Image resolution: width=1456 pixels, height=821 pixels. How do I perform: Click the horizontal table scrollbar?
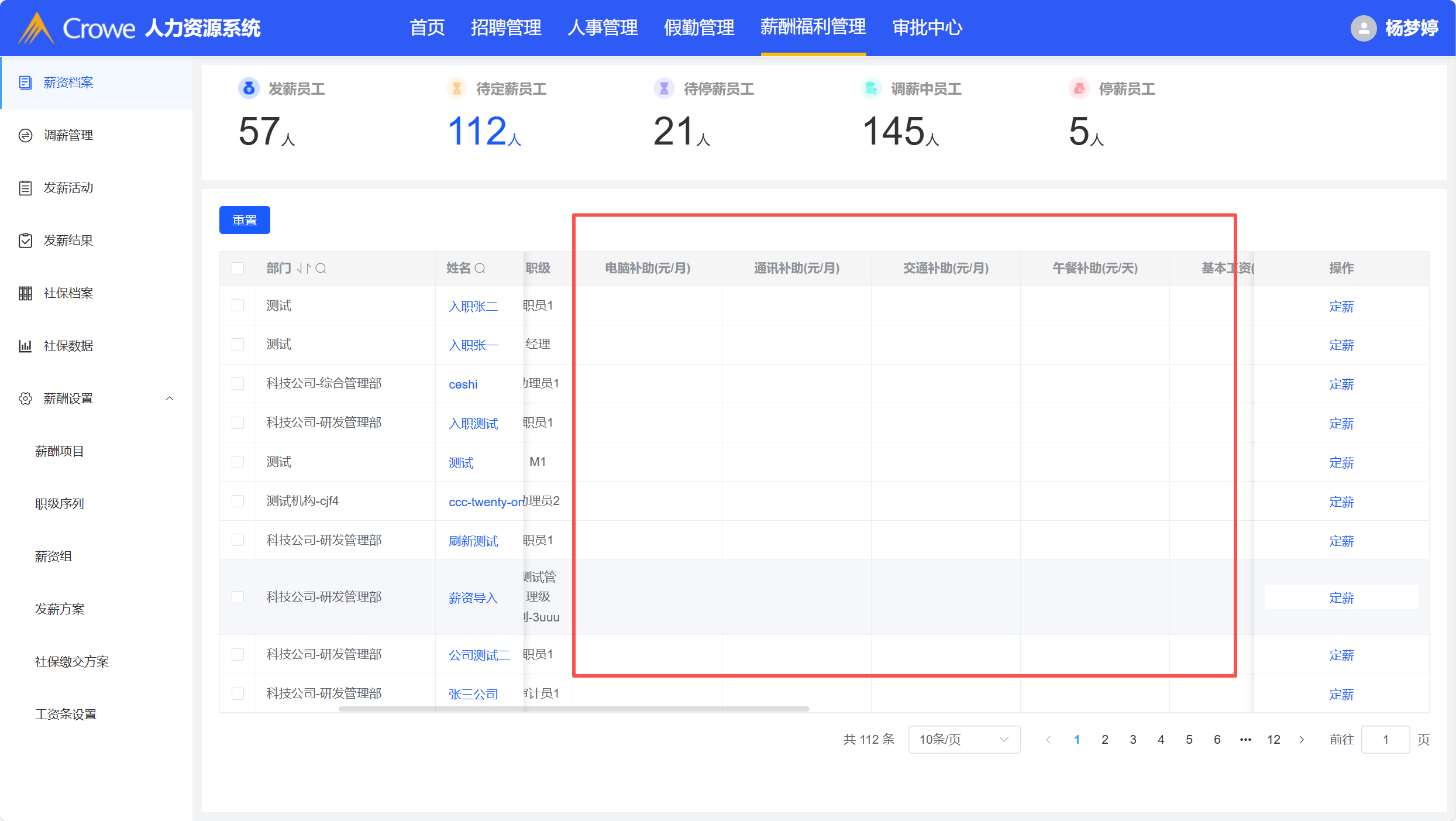pos(573,709)
